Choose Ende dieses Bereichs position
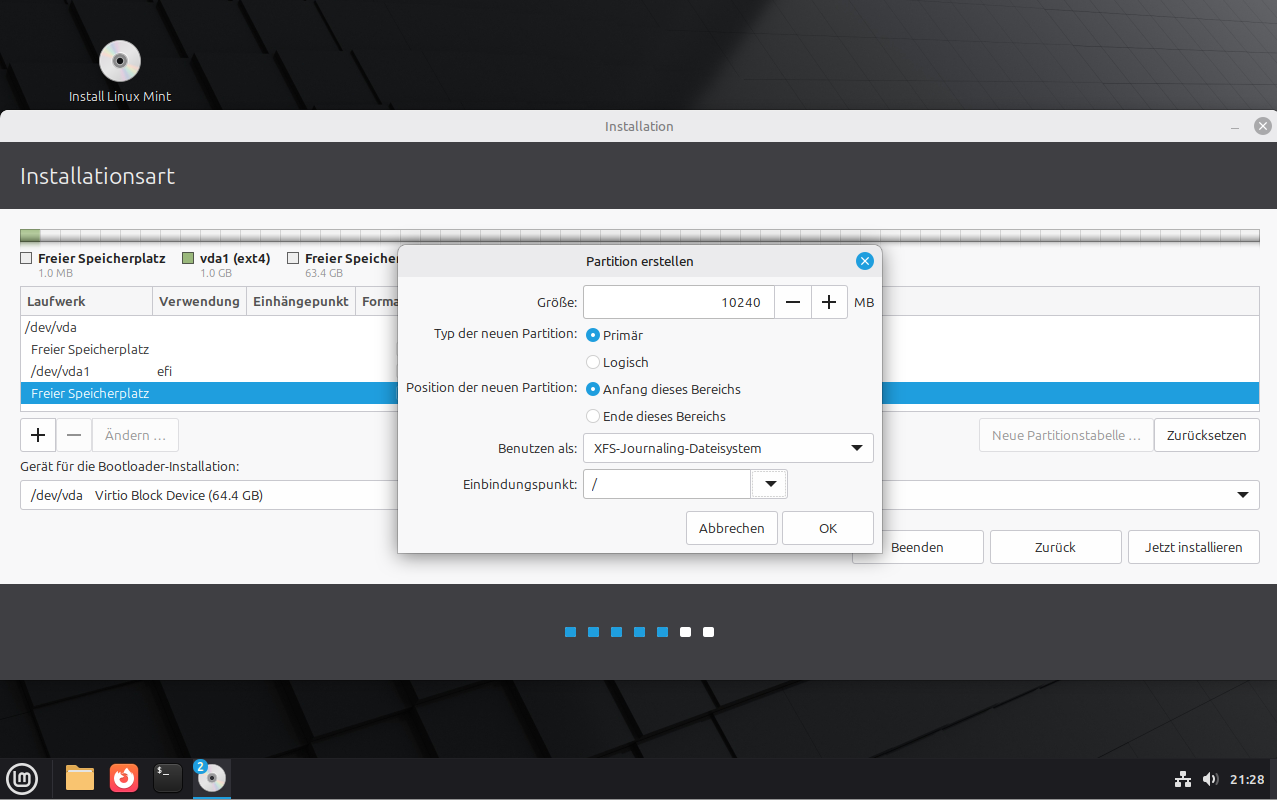Screen dimensions: 1277x800 594,416
